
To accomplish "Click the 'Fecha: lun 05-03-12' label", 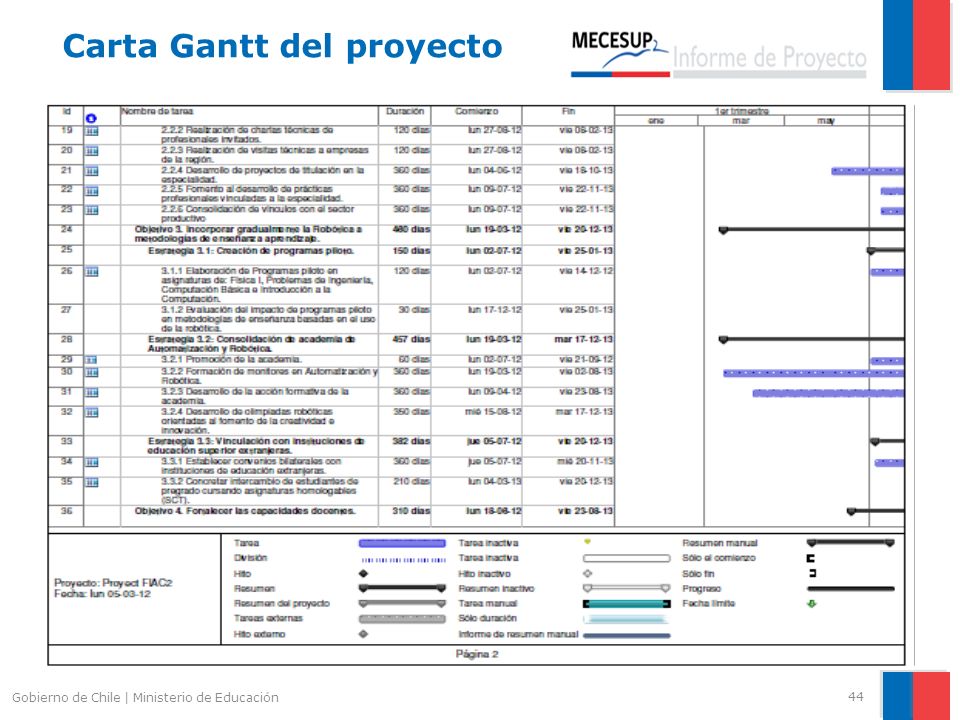I will tap(102, 594).
